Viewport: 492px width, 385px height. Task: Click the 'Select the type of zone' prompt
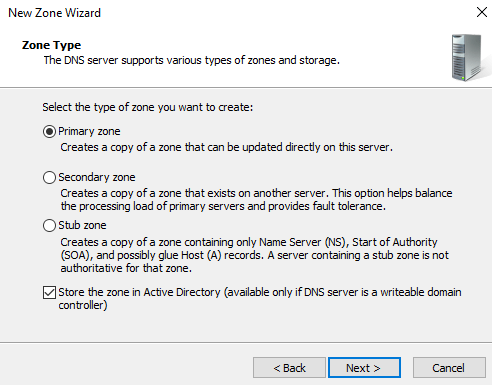click(148, 107)
